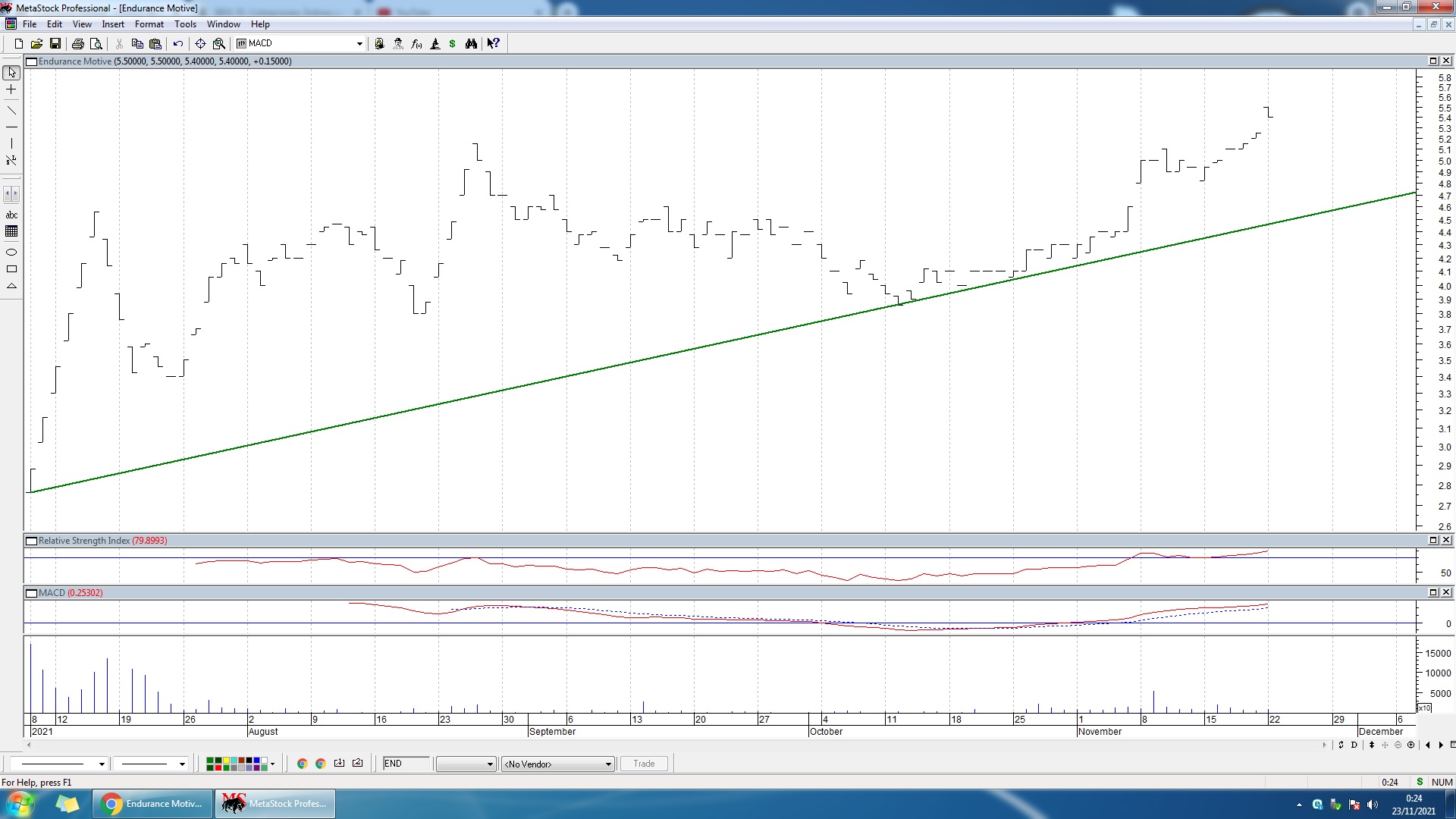Copy using the toolbar copy icon

[x=137, y=44]
